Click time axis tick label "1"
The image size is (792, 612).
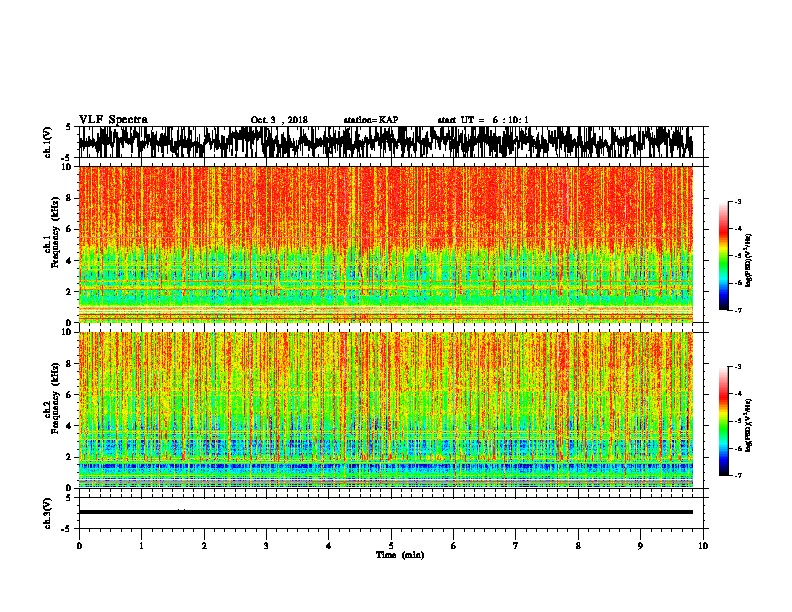tap(141, 546)
